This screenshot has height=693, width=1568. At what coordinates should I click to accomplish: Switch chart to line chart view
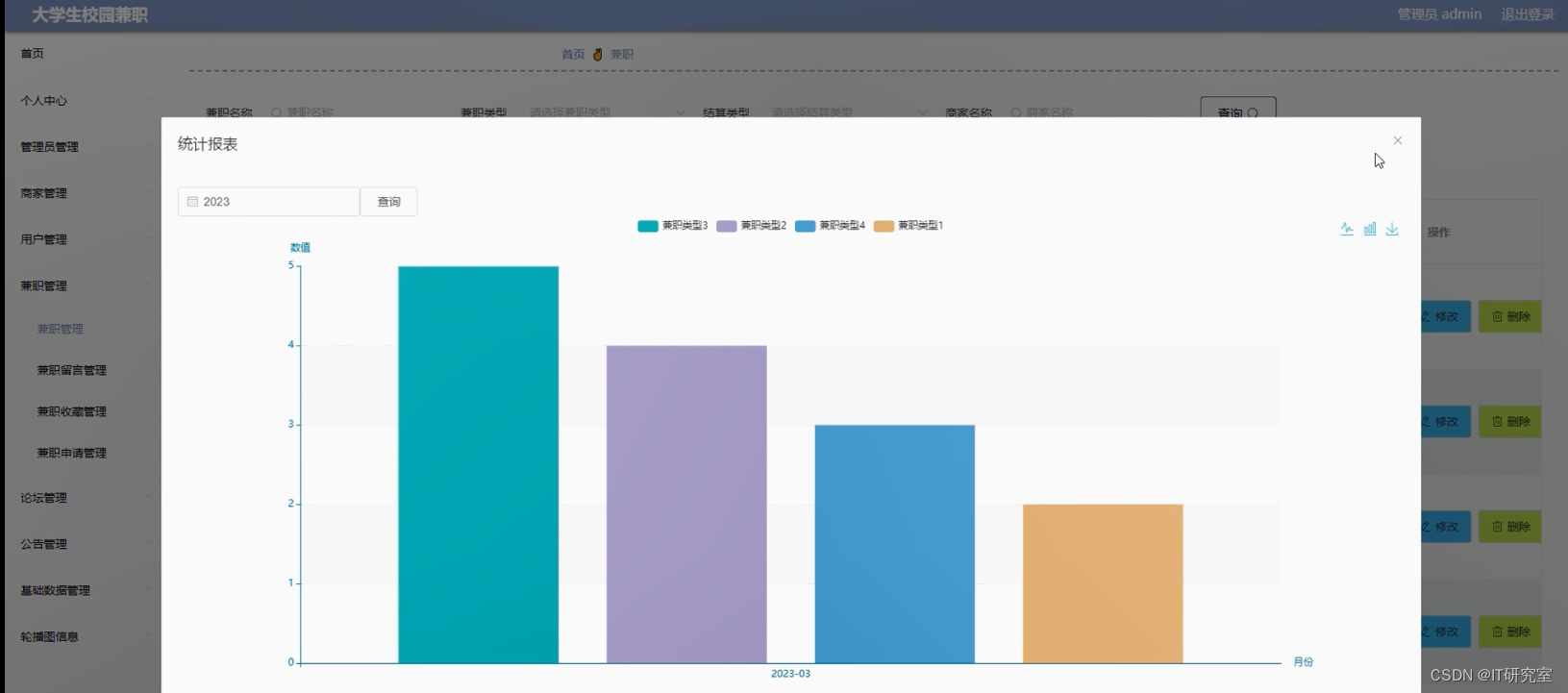[1347, 229]
